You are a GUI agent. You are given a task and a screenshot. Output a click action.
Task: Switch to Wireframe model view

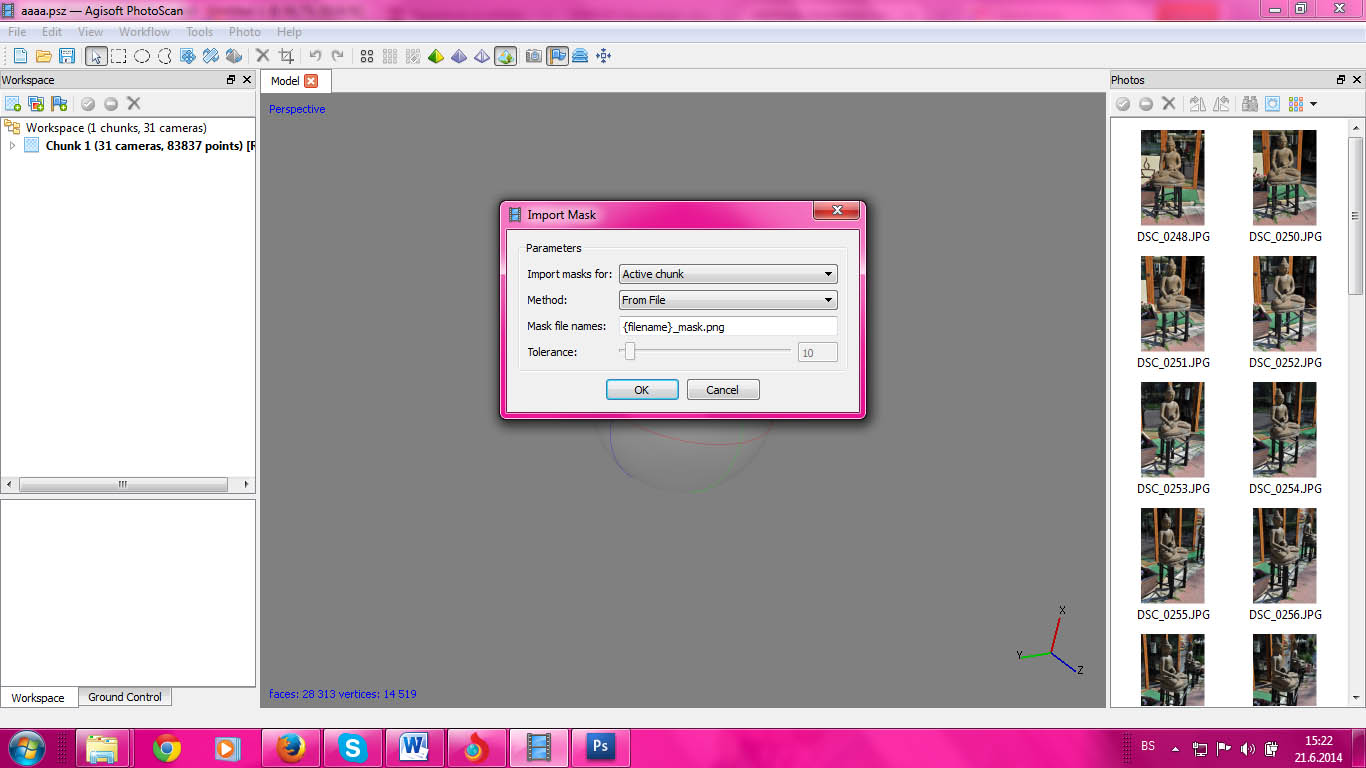[482, 56]
